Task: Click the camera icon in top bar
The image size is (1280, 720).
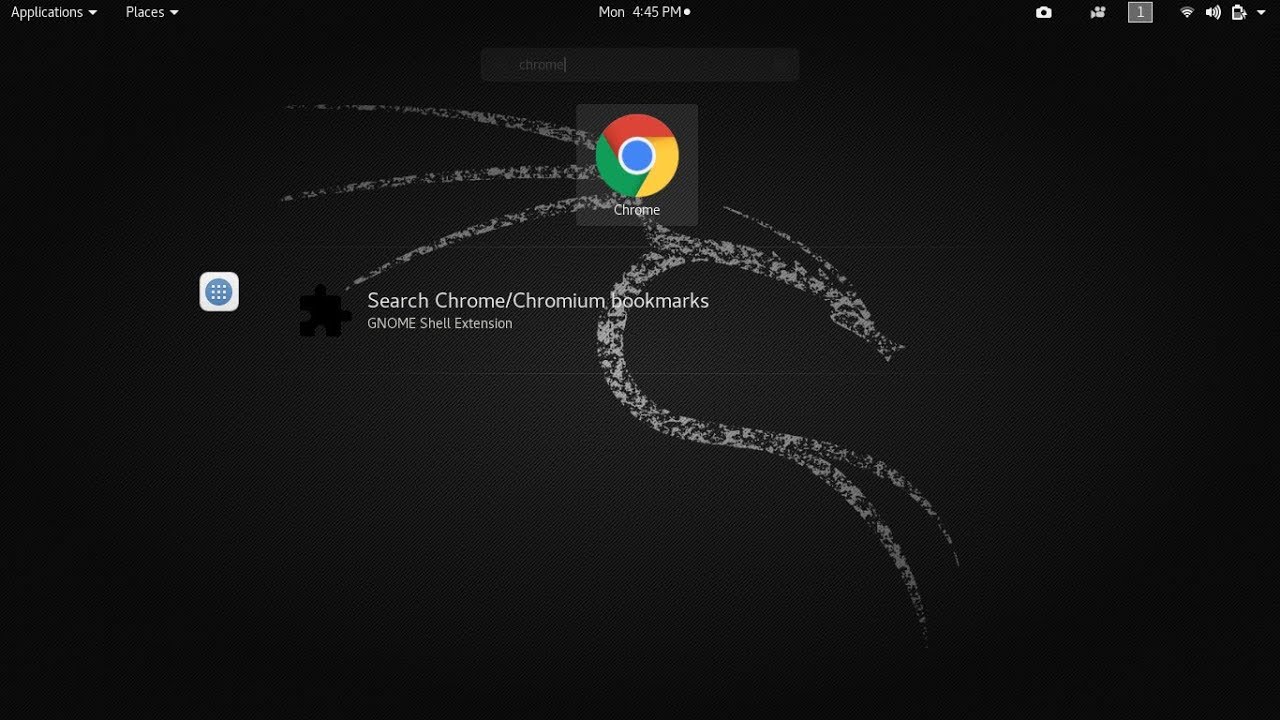Action: (1044, 12)
